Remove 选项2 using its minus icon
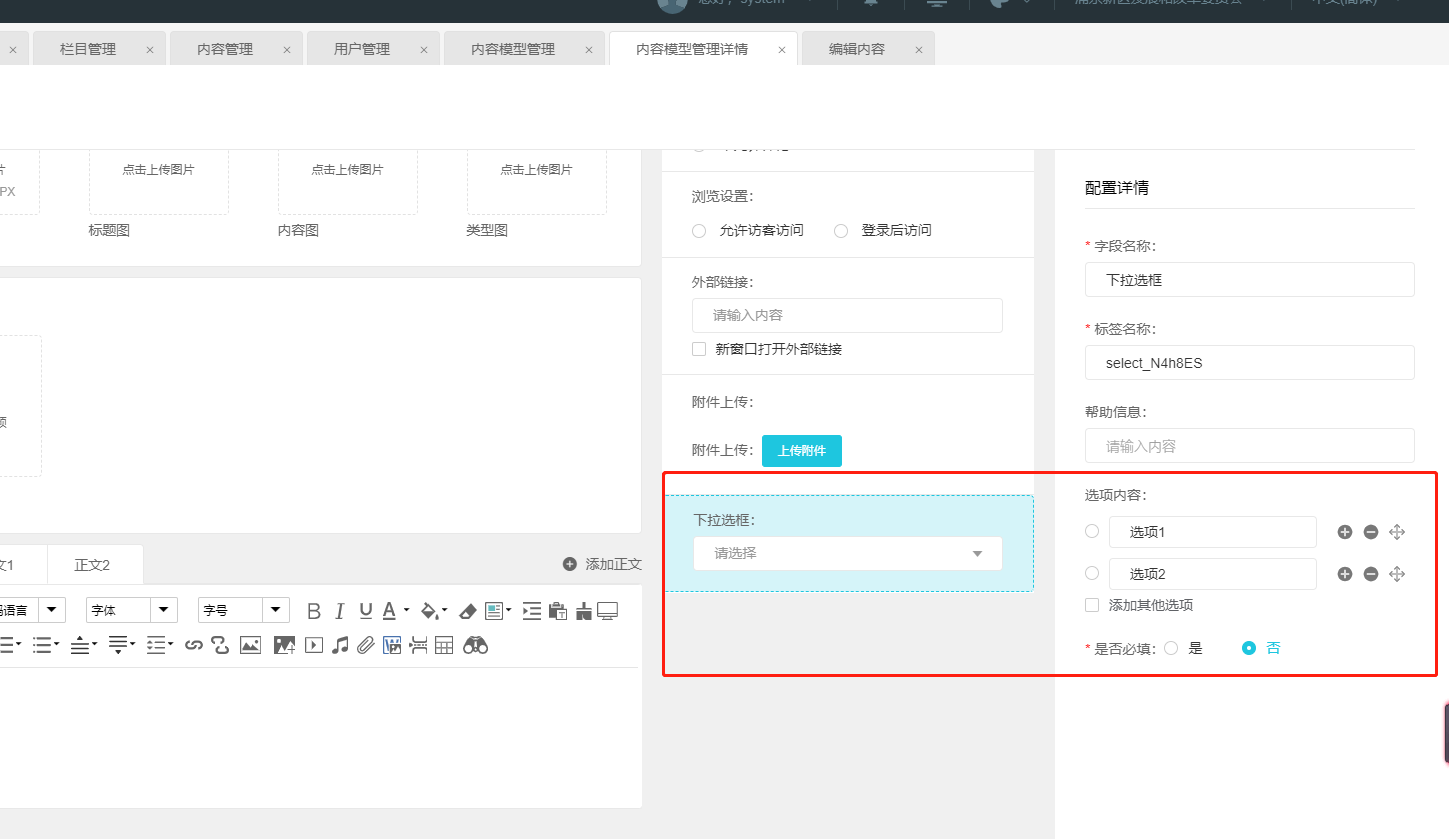The width and height of the screenshot is (1449, 839). pyautogui.click(x=1371, y=574)
